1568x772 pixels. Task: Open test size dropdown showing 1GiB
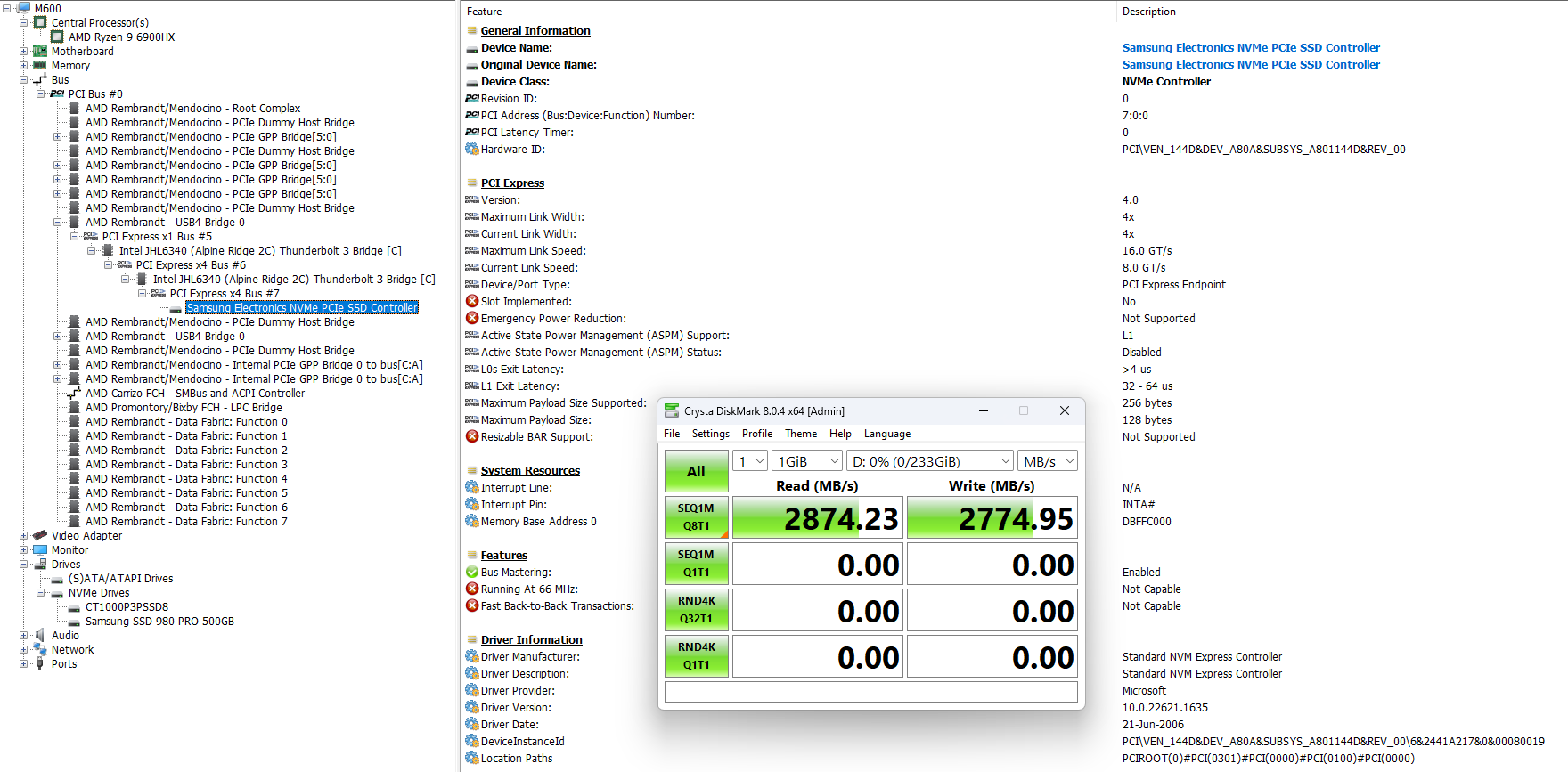click(x=807, y=461)
